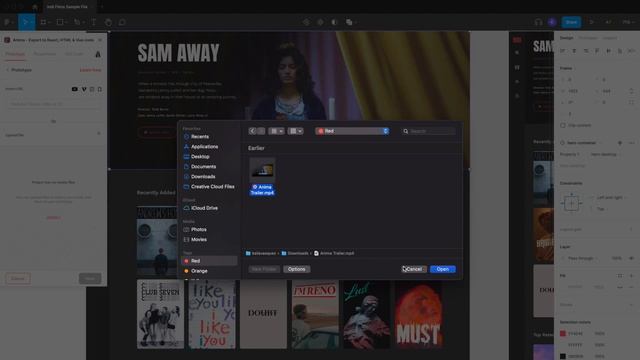Select the Move tool in Figma toolbar
640x360 pixels.
click(26, 22)
